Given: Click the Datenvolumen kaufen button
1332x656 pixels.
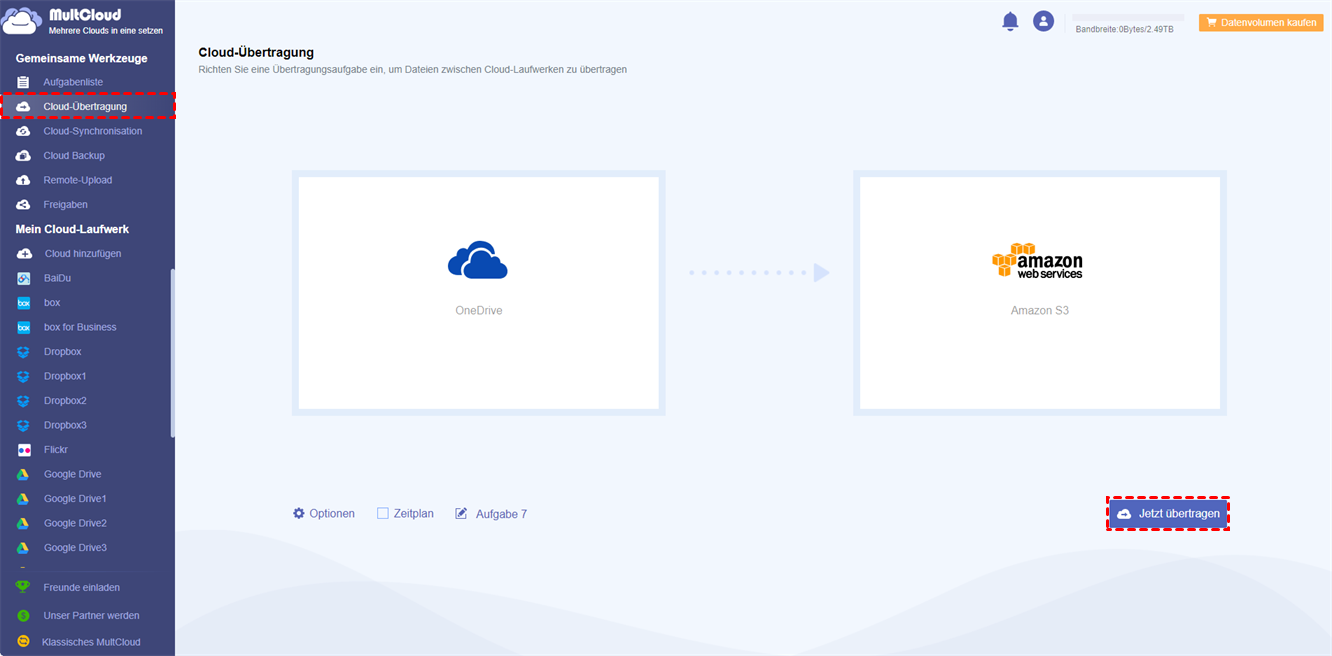Looking at the screenshot, I should pos(1261,22).
